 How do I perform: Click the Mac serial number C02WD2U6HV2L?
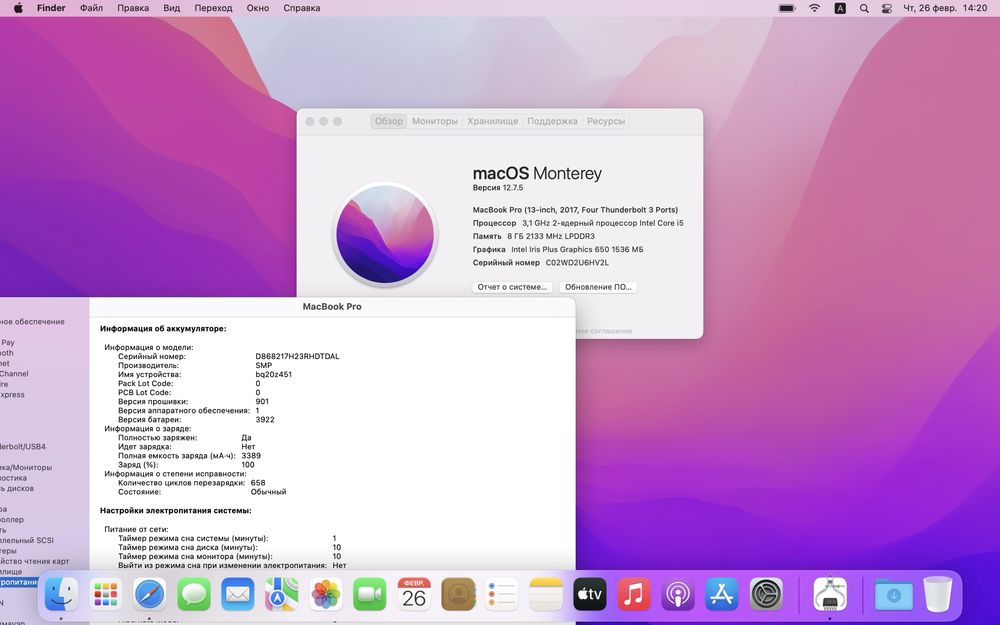click(577, 263)
